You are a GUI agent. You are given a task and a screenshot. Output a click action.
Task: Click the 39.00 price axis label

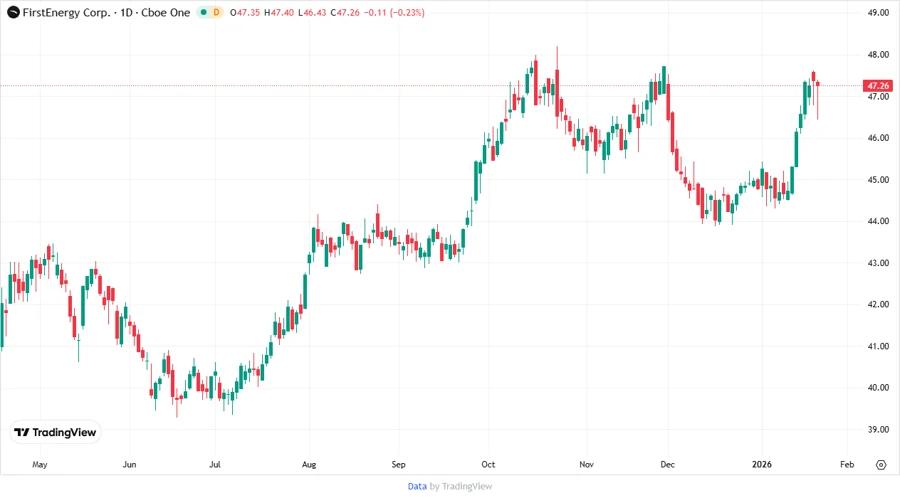pos(878,429)
